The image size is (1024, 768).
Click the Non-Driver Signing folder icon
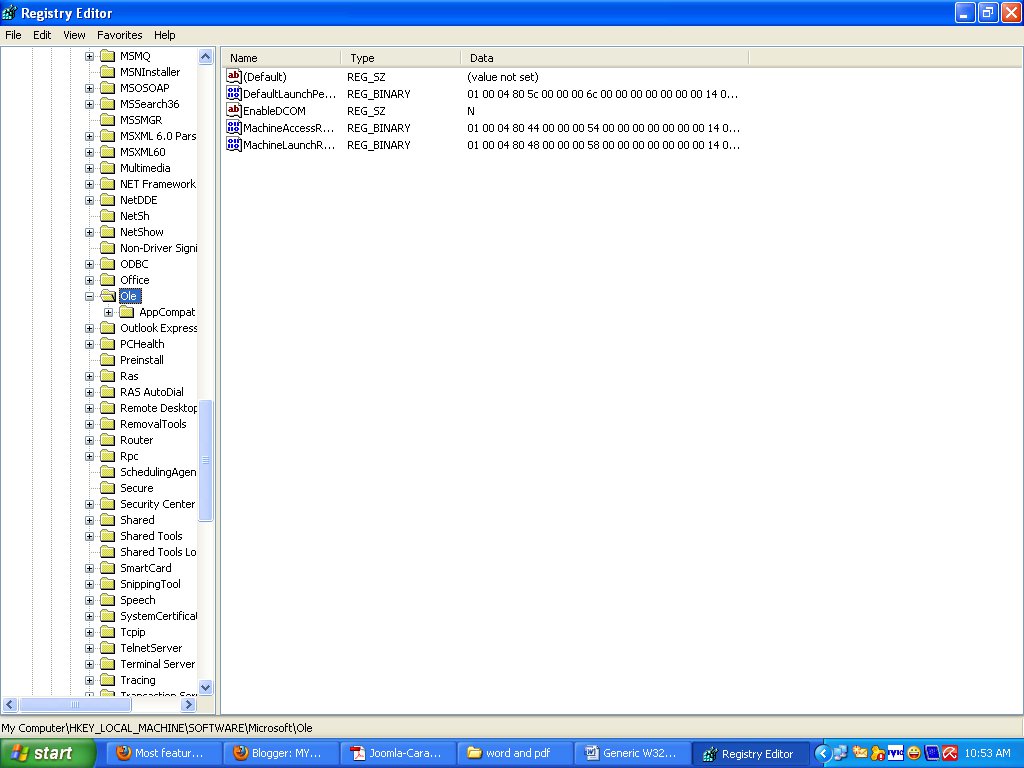(x=108, y=248)
